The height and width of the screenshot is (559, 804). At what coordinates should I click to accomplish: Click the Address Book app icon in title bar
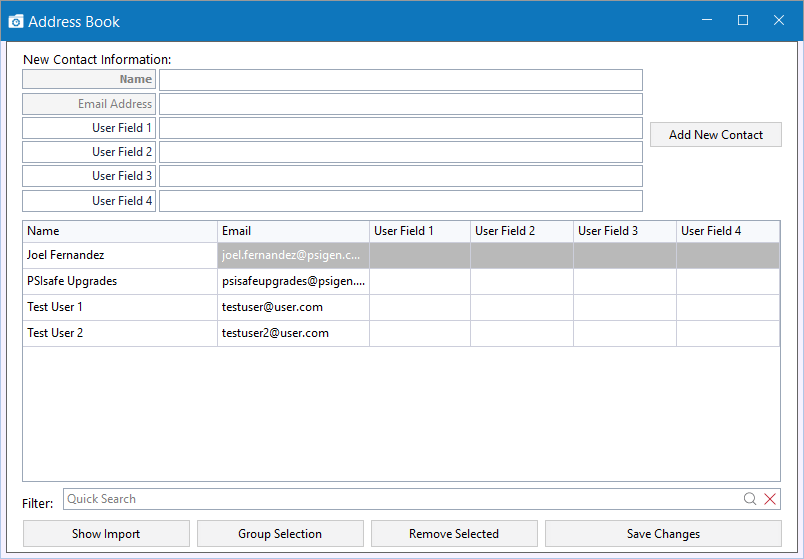[x=16, y=22]
